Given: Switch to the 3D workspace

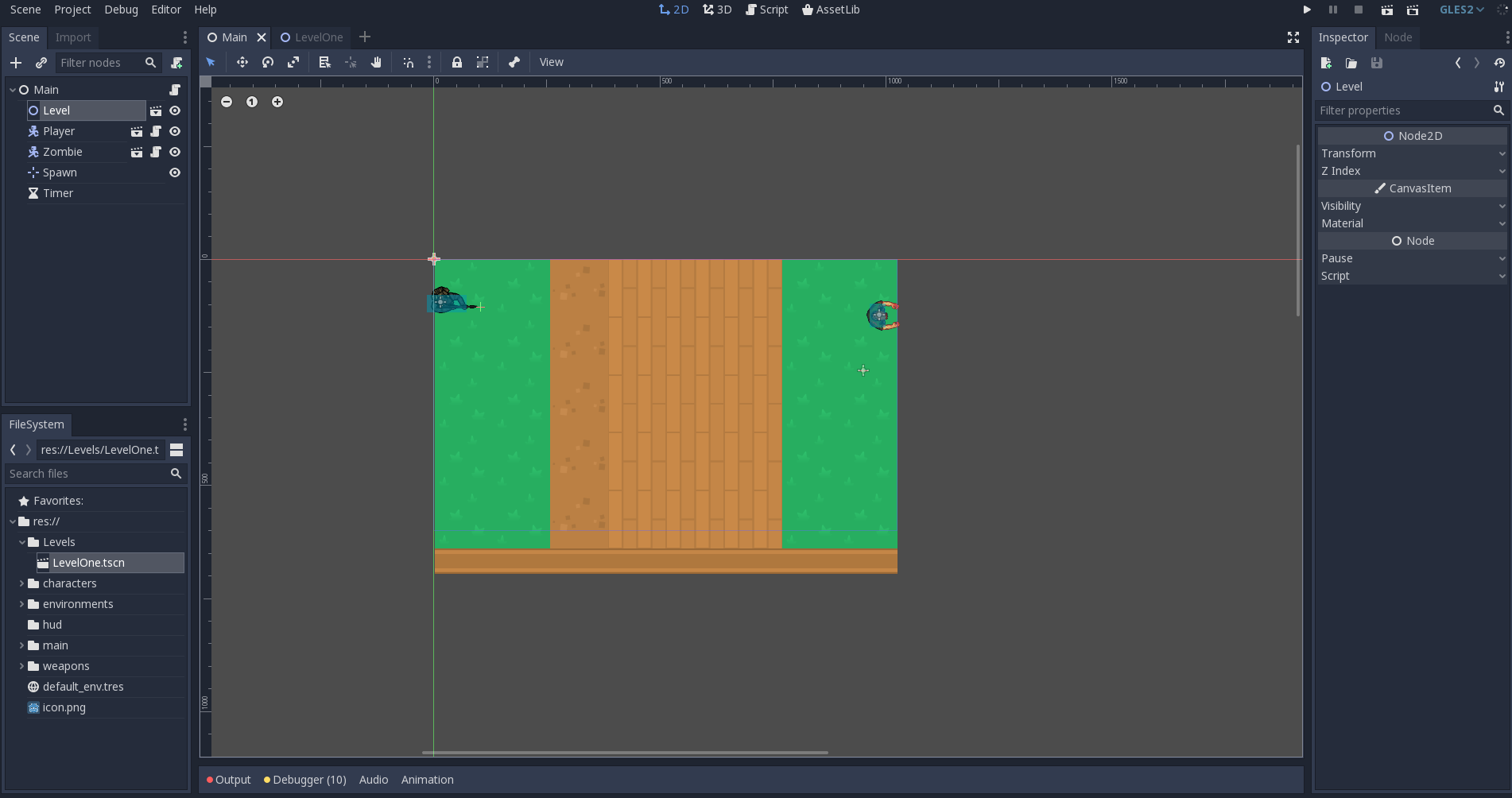Looking at the screenshot, I should (x=717, y=10).
